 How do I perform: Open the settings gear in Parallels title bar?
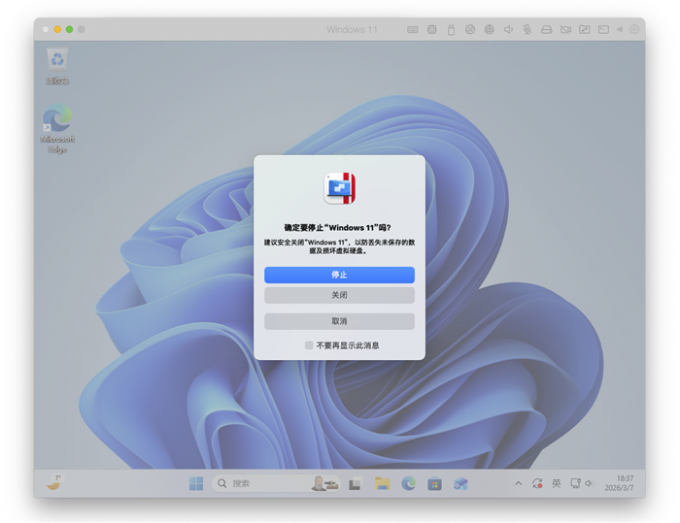[x=633, y=30]
